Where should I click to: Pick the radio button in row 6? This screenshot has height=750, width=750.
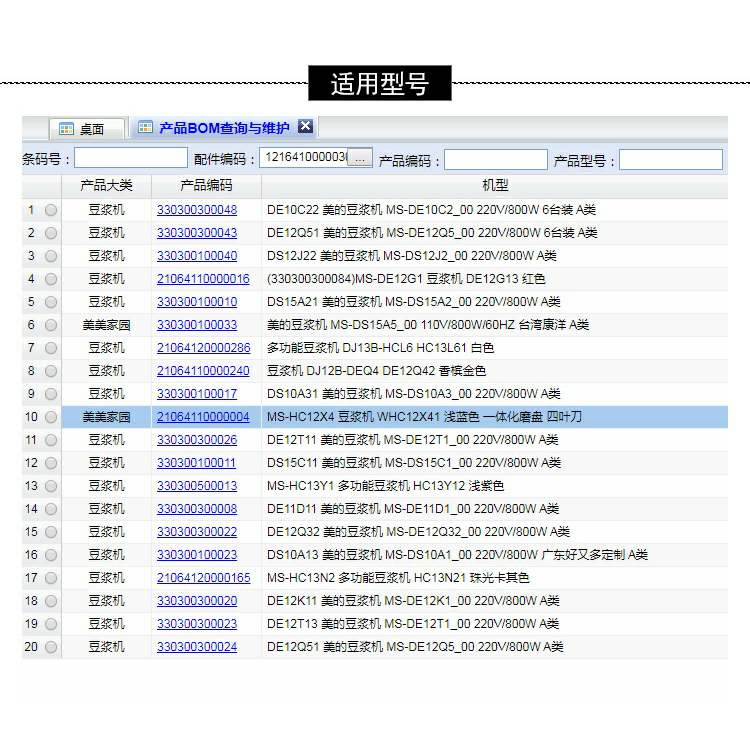point(51,325)
